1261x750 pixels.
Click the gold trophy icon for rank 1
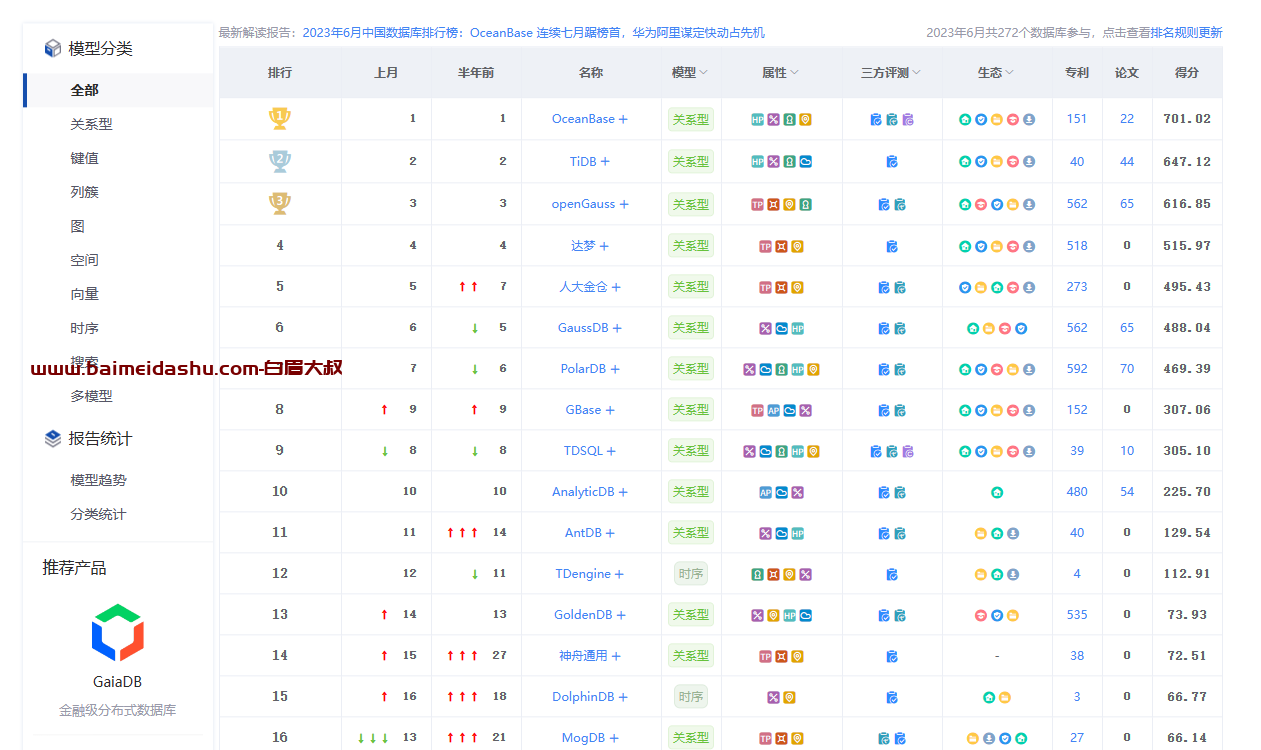pyautogui.click(x=280, y=119)
